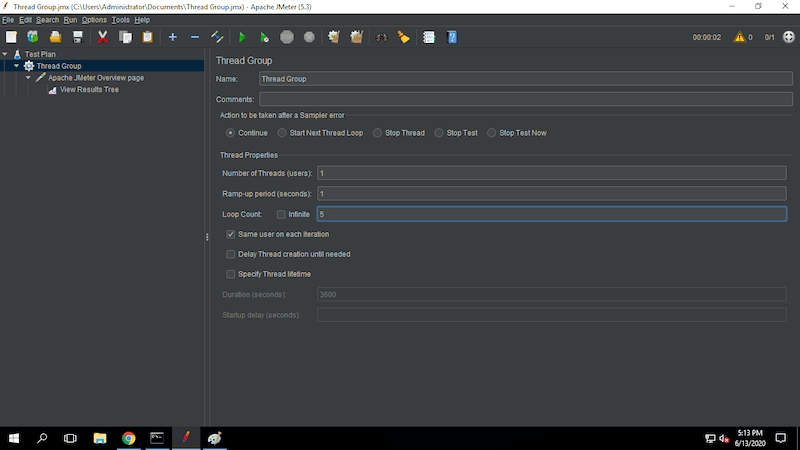
Task: Click the remote engines globe icon
Action: coord(788,37)
